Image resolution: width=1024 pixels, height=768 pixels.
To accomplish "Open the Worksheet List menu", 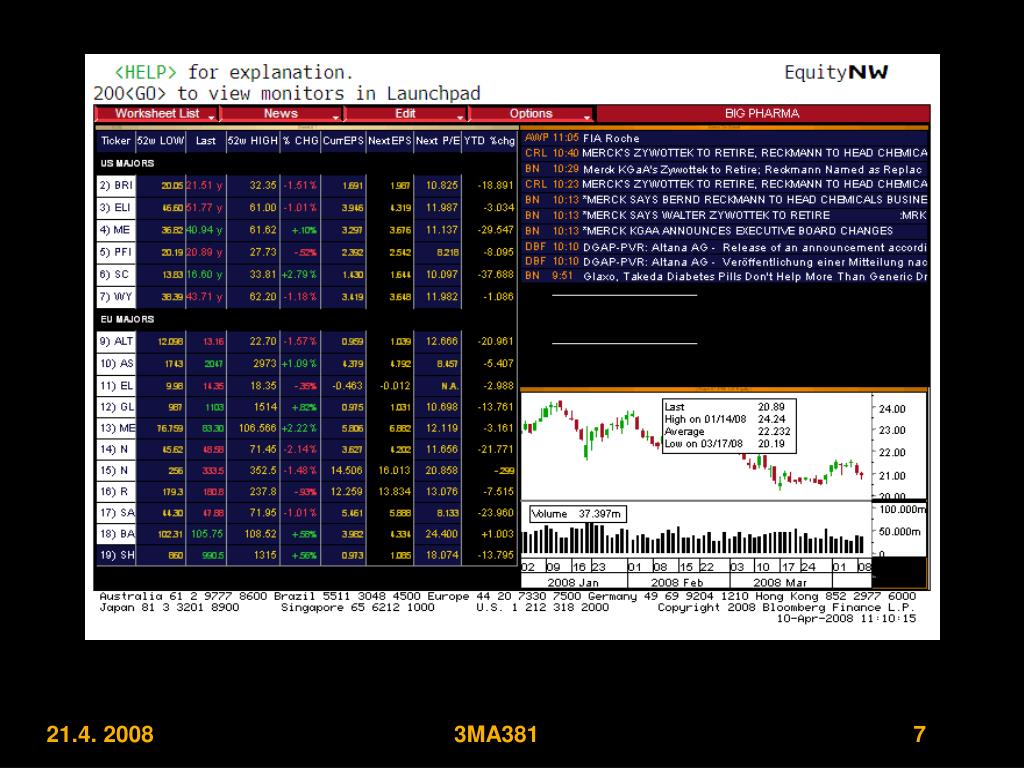I will [x=157, y=114].
